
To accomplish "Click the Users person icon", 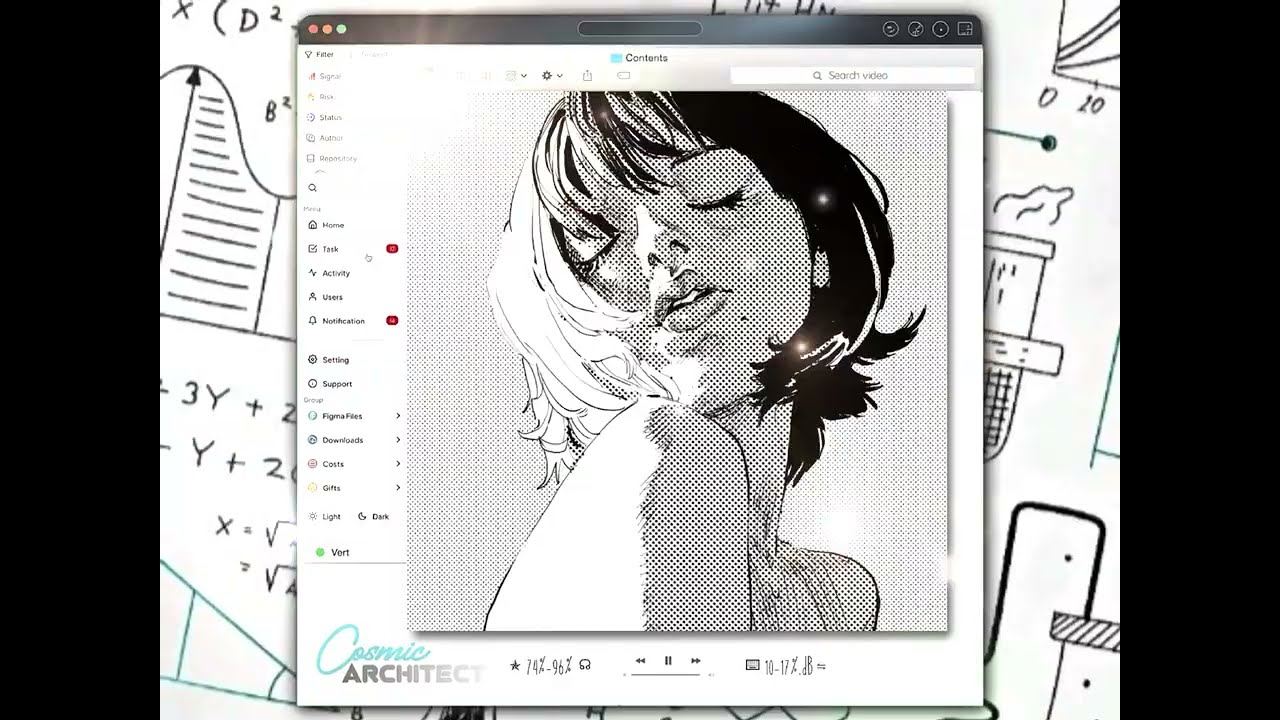I will (x=313, y=297).
